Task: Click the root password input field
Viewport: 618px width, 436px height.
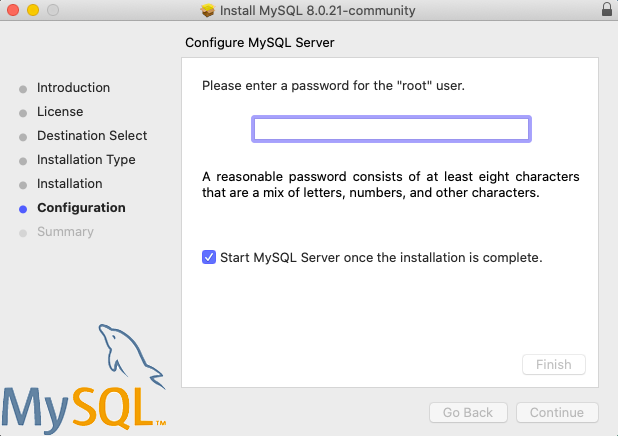Action: (391, 129)
